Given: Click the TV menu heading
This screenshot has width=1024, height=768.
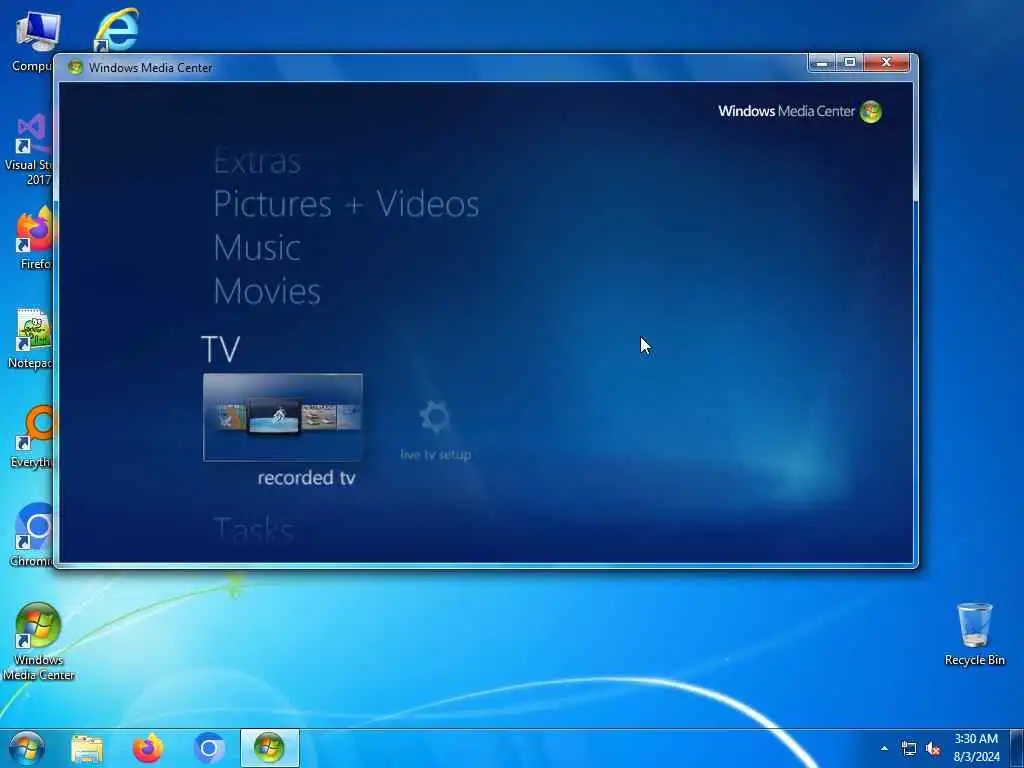Looking at the screenshot, I should 221,349.
